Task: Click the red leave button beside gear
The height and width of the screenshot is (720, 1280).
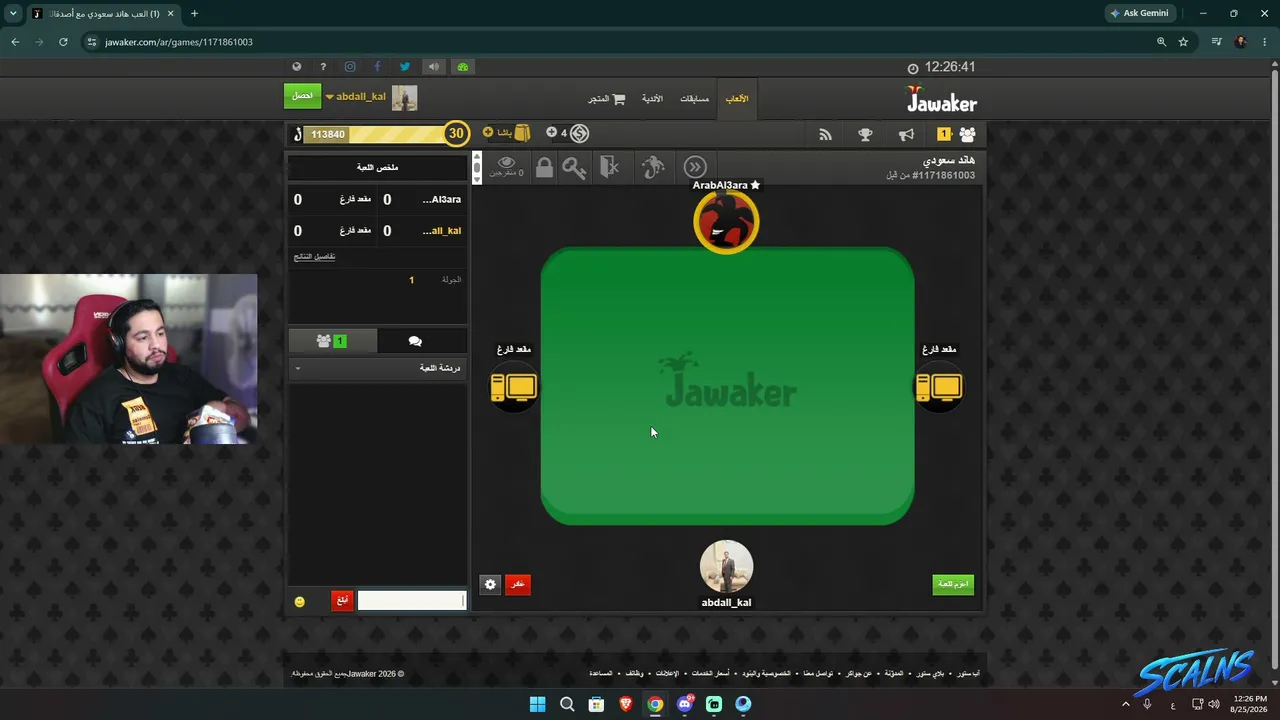Action: (x=517, y=584)
